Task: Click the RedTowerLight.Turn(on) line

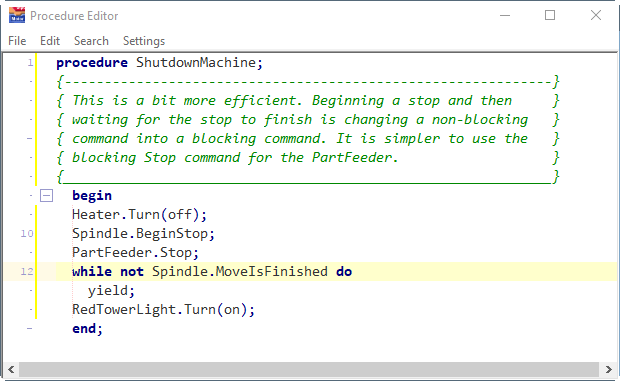Action: (x=163, y=309)
